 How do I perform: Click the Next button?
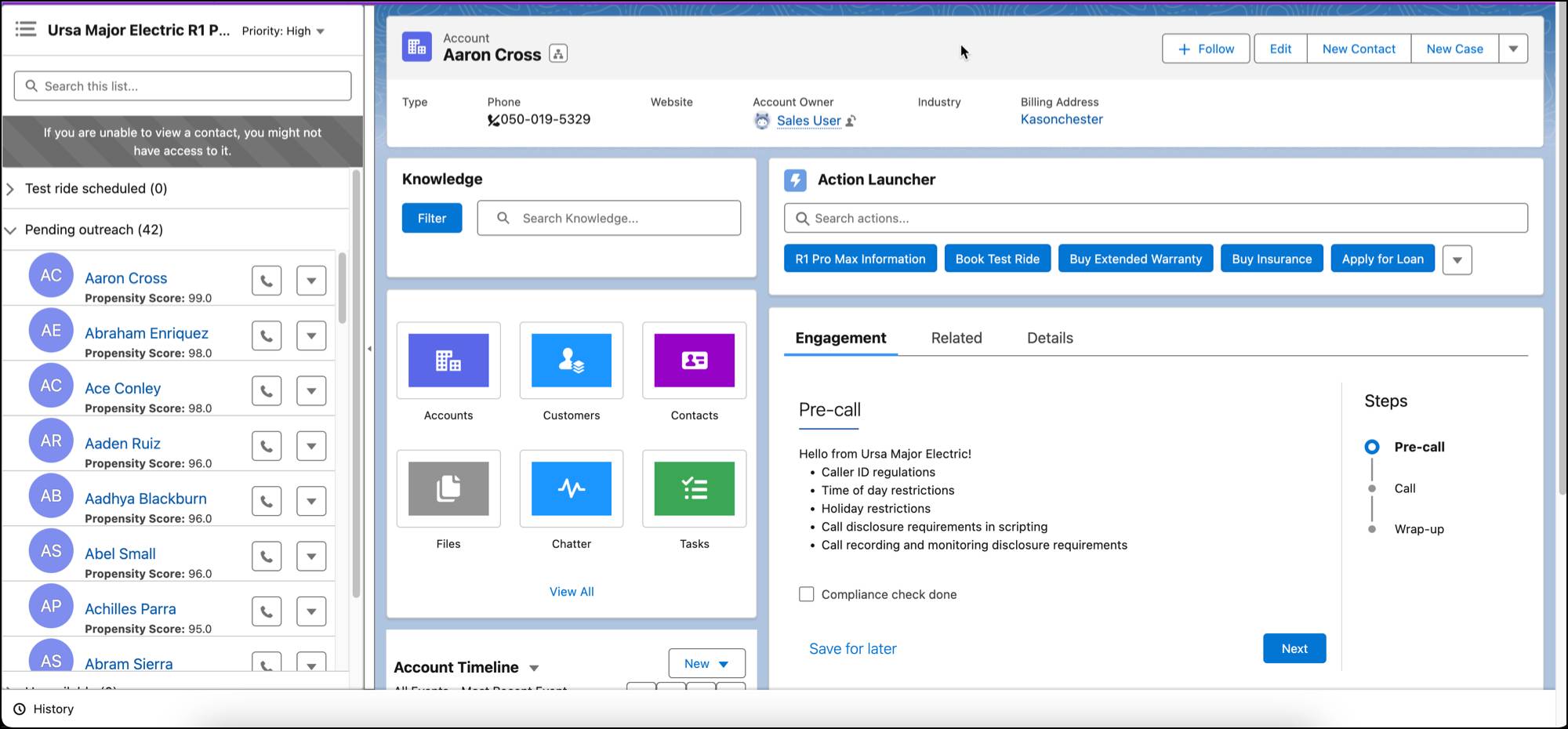click(x=1294, y=648)
